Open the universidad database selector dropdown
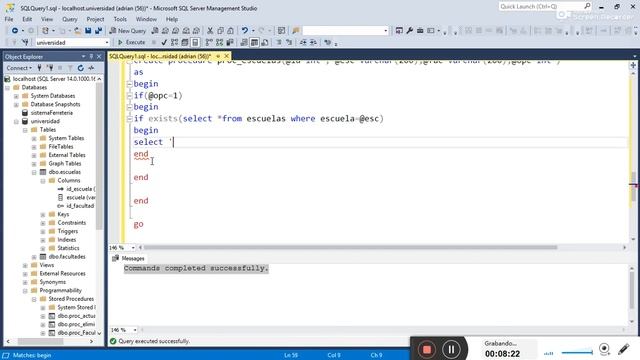This screenshot has height=360, width=640. tap(107, 42)
